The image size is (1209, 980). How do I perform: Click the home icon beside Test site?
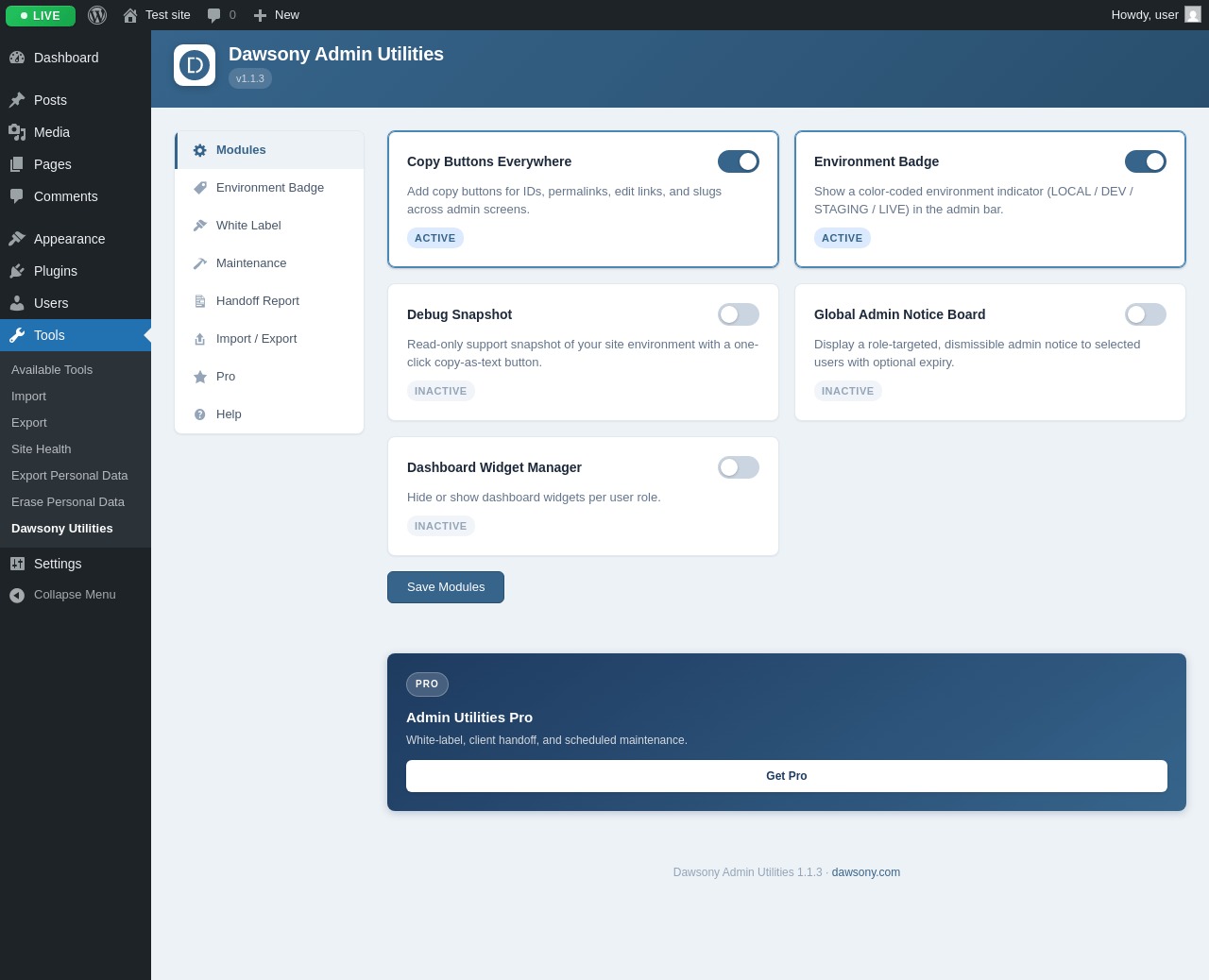click(x=130, y=15)
